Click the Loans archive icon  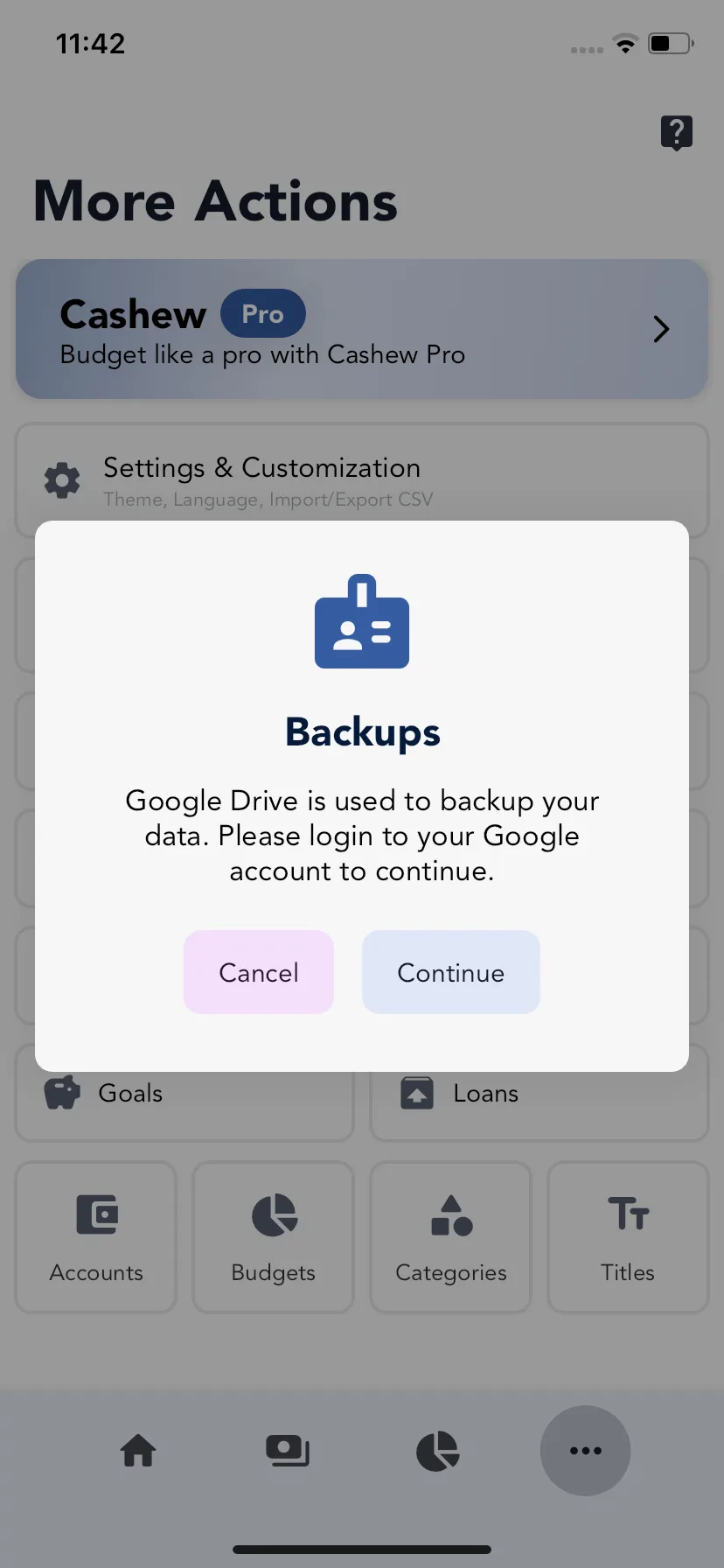click(417, 1093)
